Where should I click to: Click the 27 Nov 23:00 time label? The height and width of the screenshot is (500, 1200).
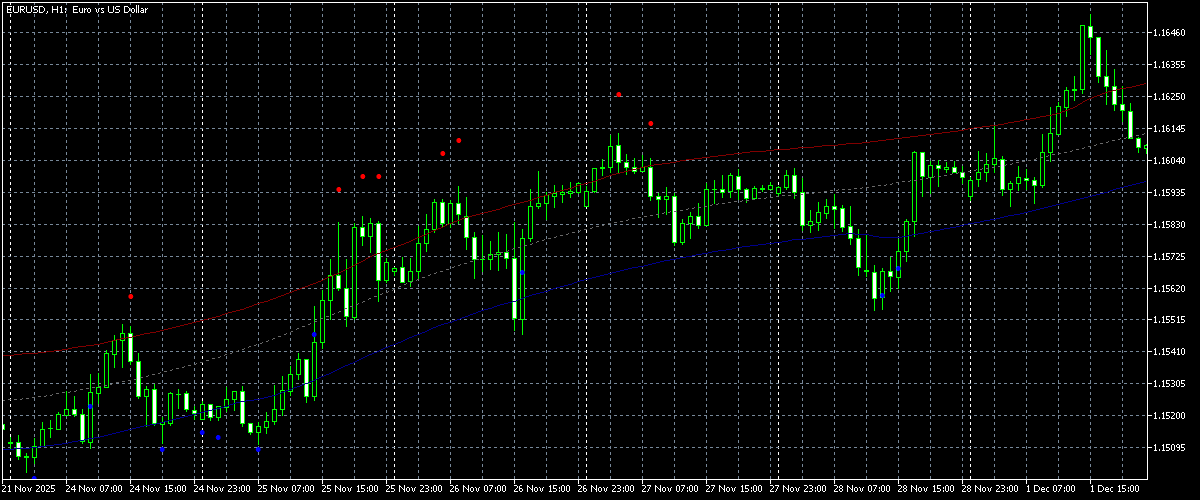coord(801,490)
